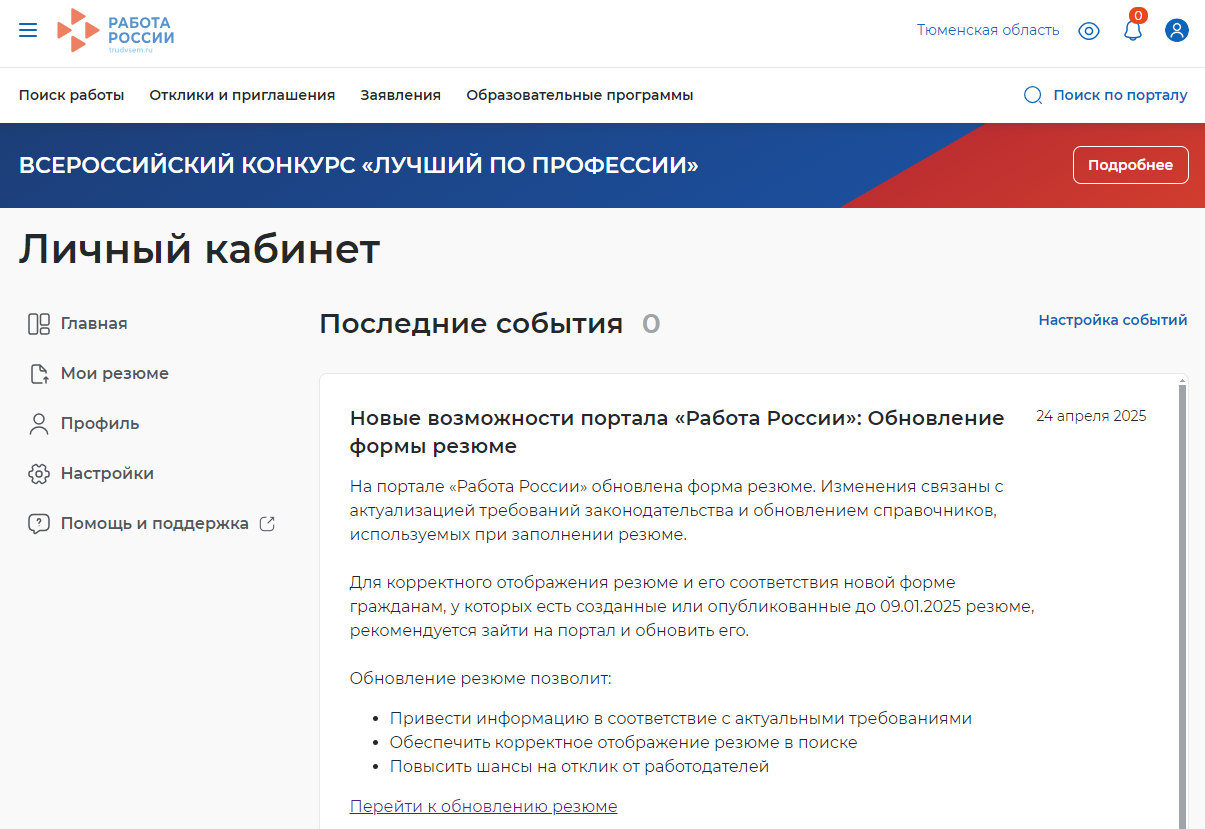Click the portal search magnifier icon

coord(1033,95)
